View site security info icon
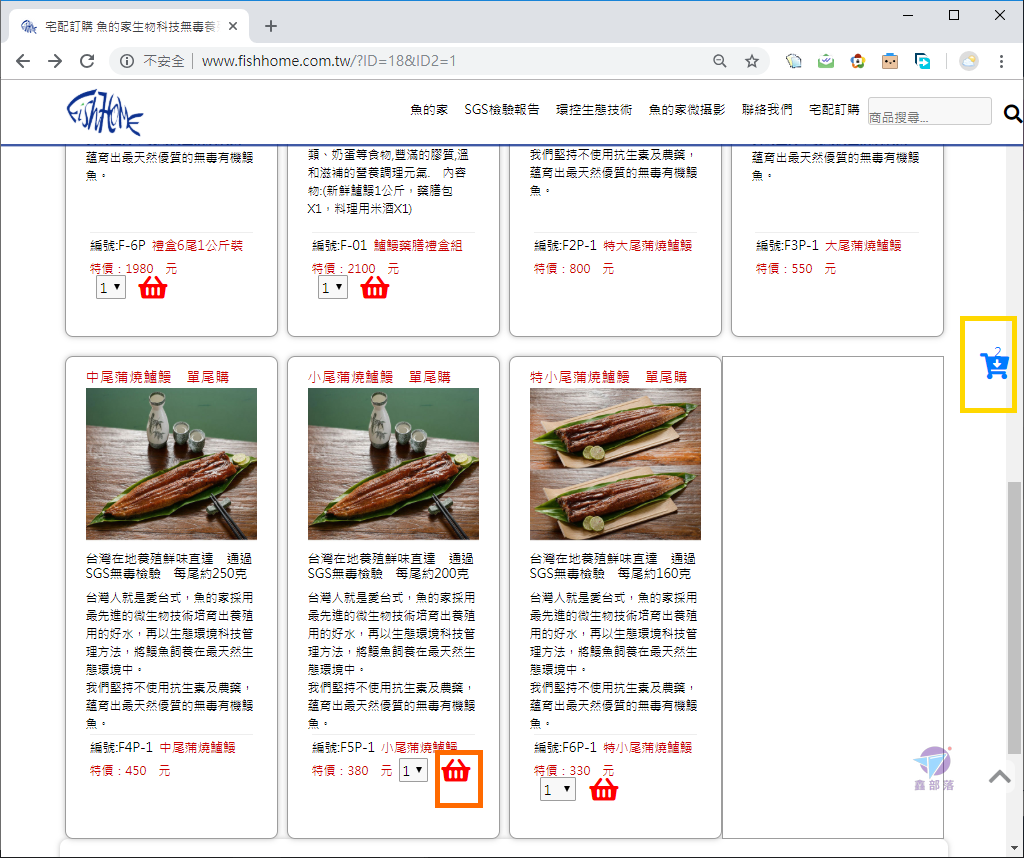The image size is (1024, 858). (127, 61)
